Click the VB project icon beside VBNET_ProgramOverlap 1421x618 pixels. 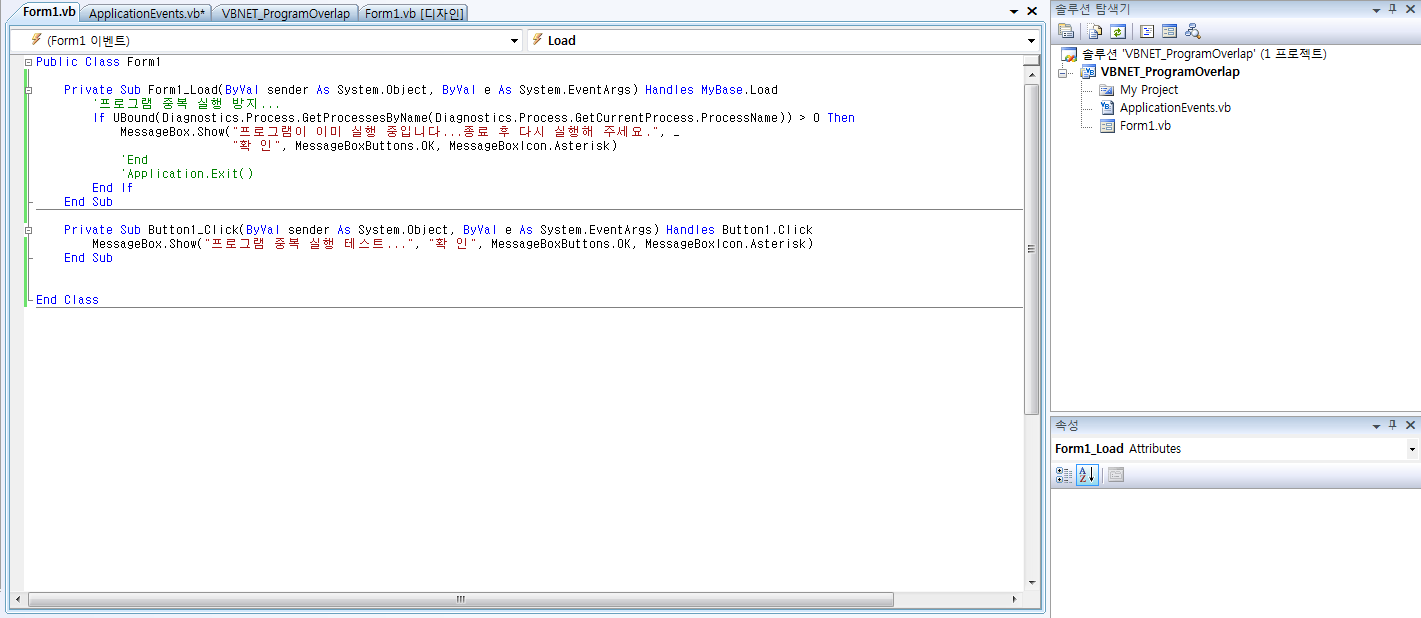pyautogui.click(x=1088, y=72)
